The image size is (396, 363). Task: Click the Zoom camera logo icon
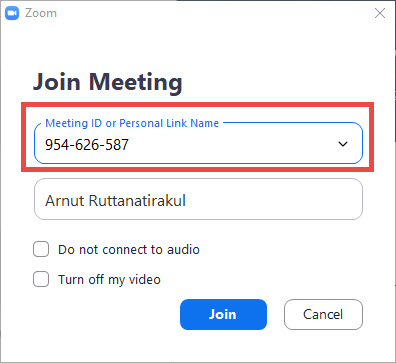(12, 13)
